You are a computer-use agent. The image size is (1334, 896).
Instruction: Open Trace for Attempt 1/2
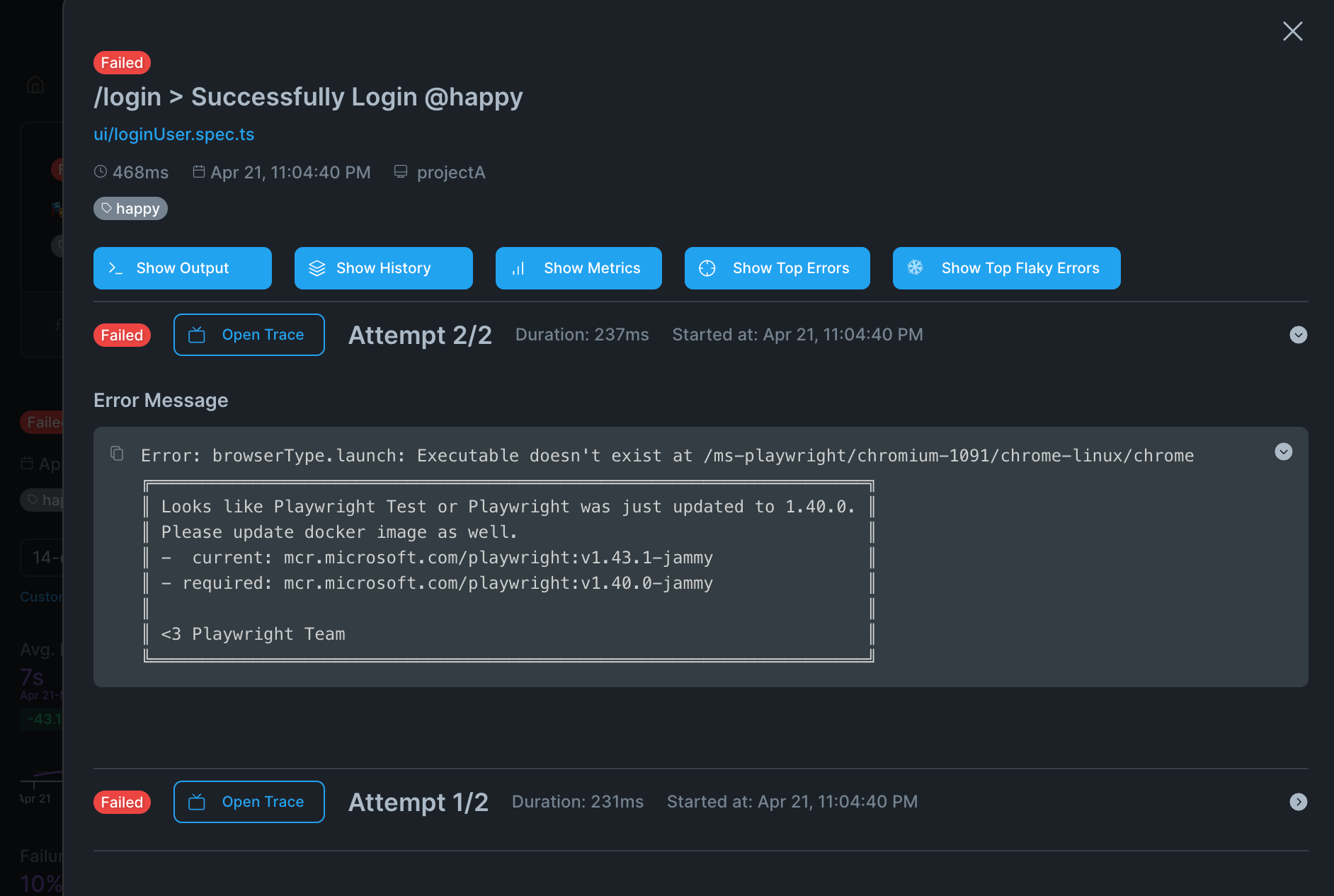tap(249, 802)
